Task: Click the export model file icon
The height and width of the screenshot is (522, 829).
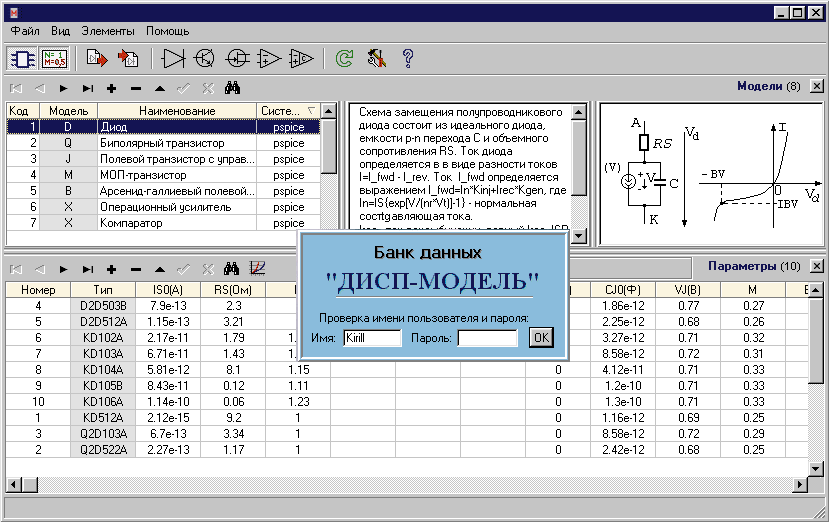Action: pyautogui.click(x=97, y=59)
